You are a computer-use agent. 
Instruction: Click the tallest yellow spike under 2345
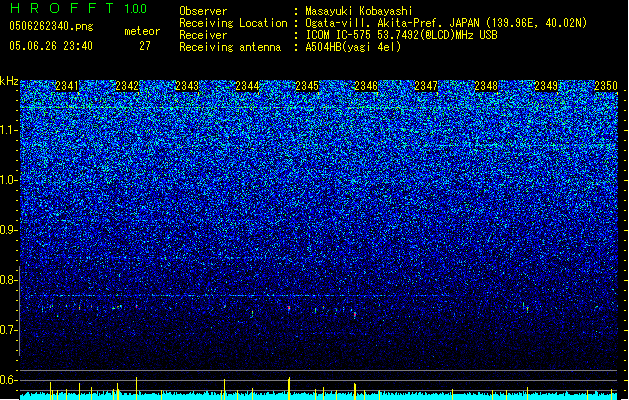tap(289, 388)
